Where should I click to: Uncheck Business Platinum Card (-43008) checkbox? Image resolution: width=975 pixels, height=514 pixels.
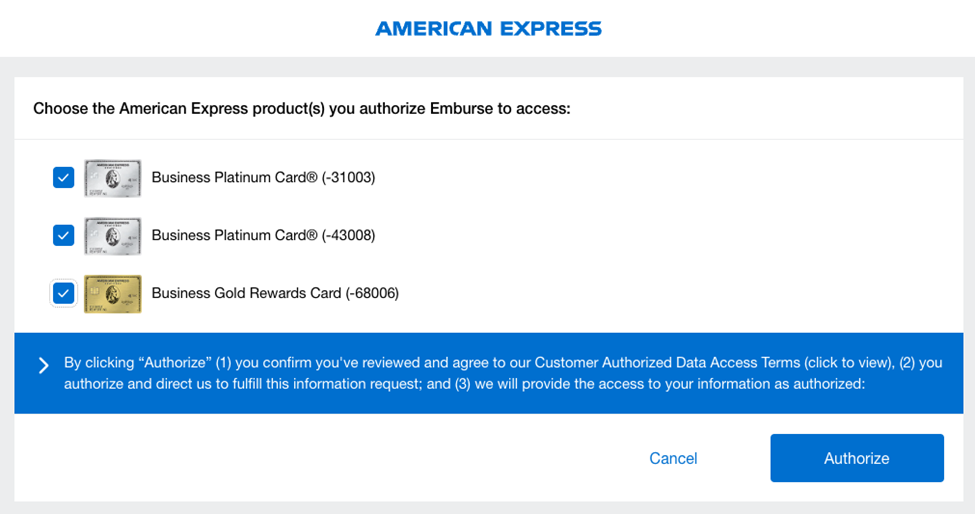[64, 236]
